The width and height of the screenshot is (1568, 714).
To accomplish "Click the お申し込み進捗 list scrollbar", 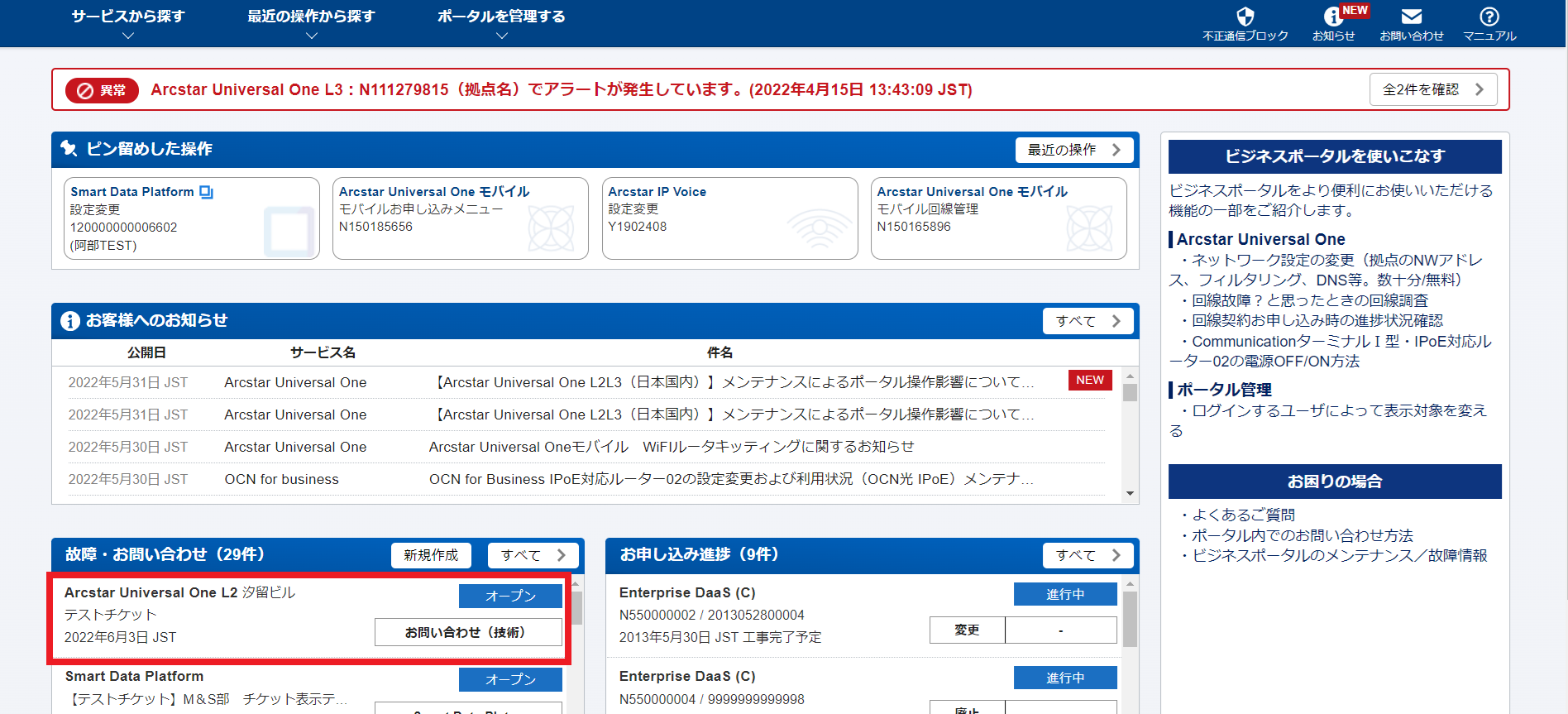I will coord(1130,618).
